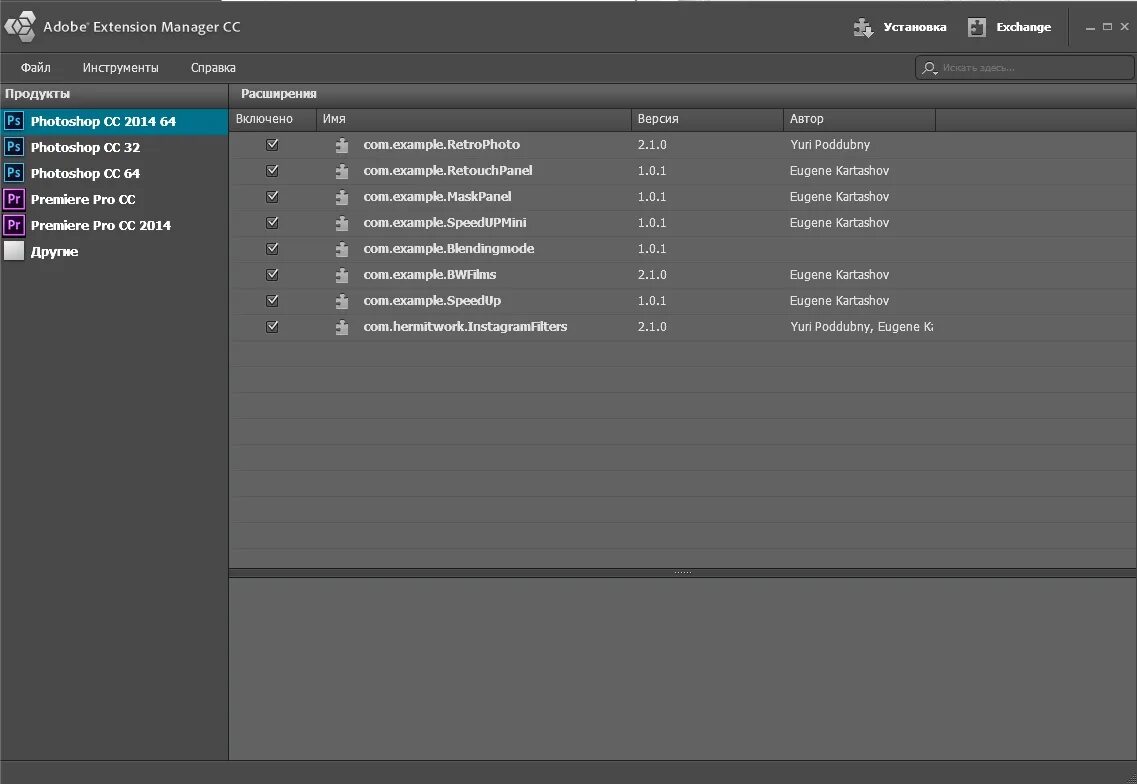The image size is (1137, 784).
Task: Sort by the Автор column header
Action: pos(859,119)
